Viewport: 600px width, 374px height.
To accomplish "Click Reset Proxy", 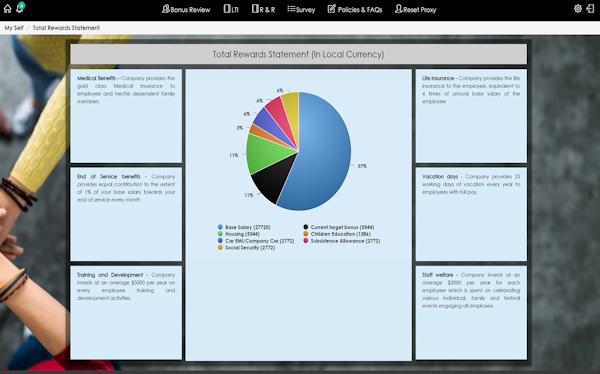I will click(416, 9).
